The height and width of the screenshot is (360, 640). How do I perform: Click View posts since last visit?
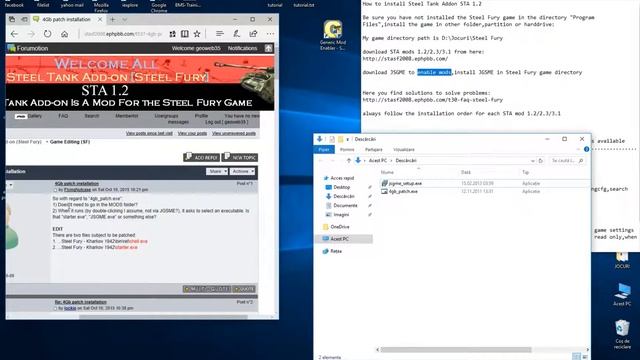[x=149, y=133]
